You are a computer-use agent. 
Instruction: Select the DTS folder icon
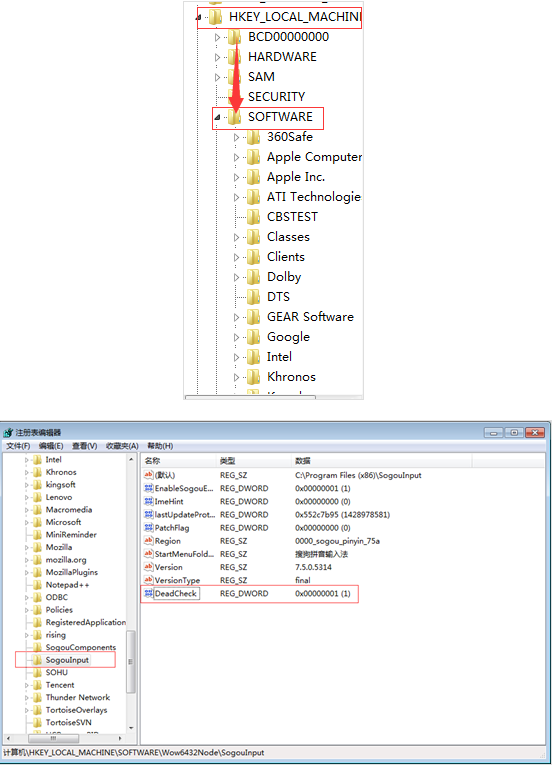(254, 297)
